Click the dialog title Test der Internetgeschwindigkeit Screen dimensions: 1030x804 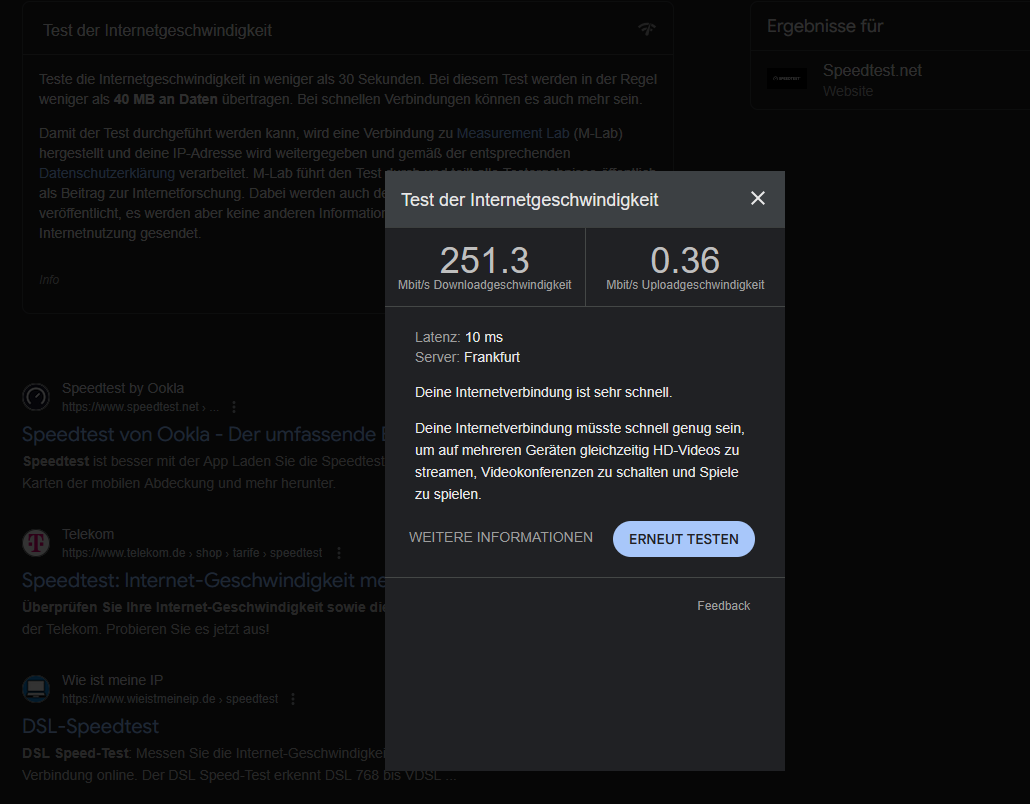pyautogui.click(x=529, y=200)
